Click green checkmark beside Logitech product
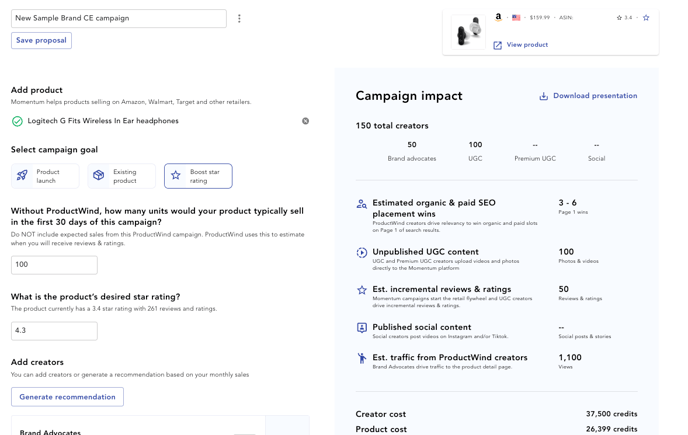Image resolution: width=688 pixels, height=435 pixels. tap(17, 121)
